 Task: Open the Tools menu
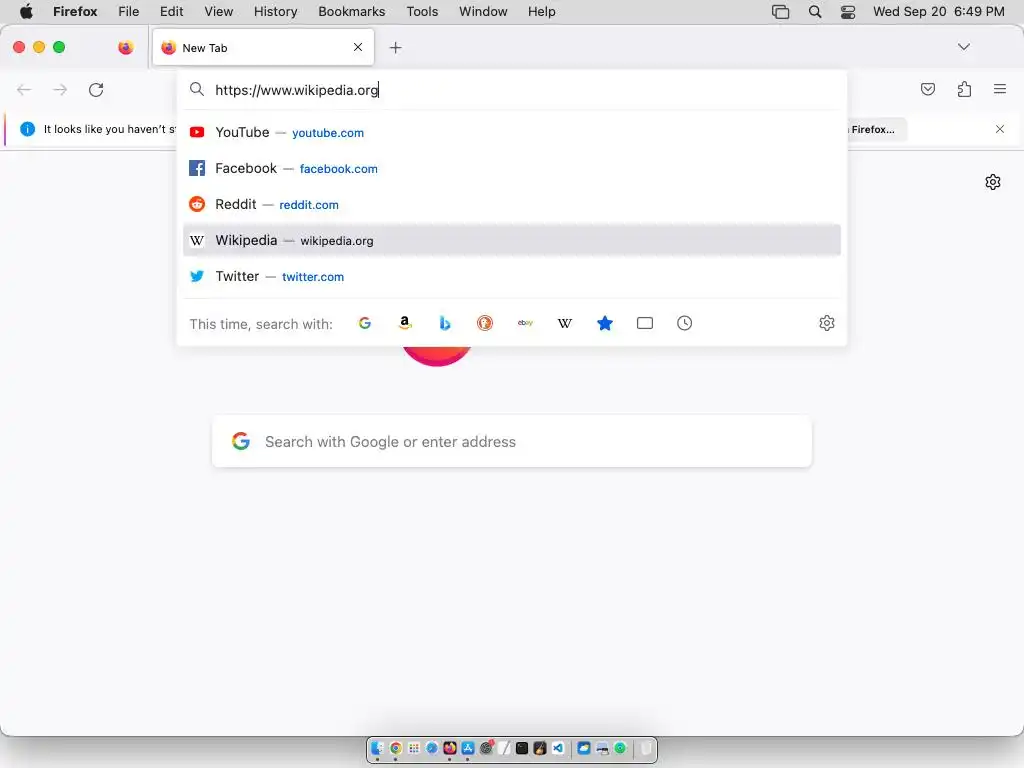423,12
